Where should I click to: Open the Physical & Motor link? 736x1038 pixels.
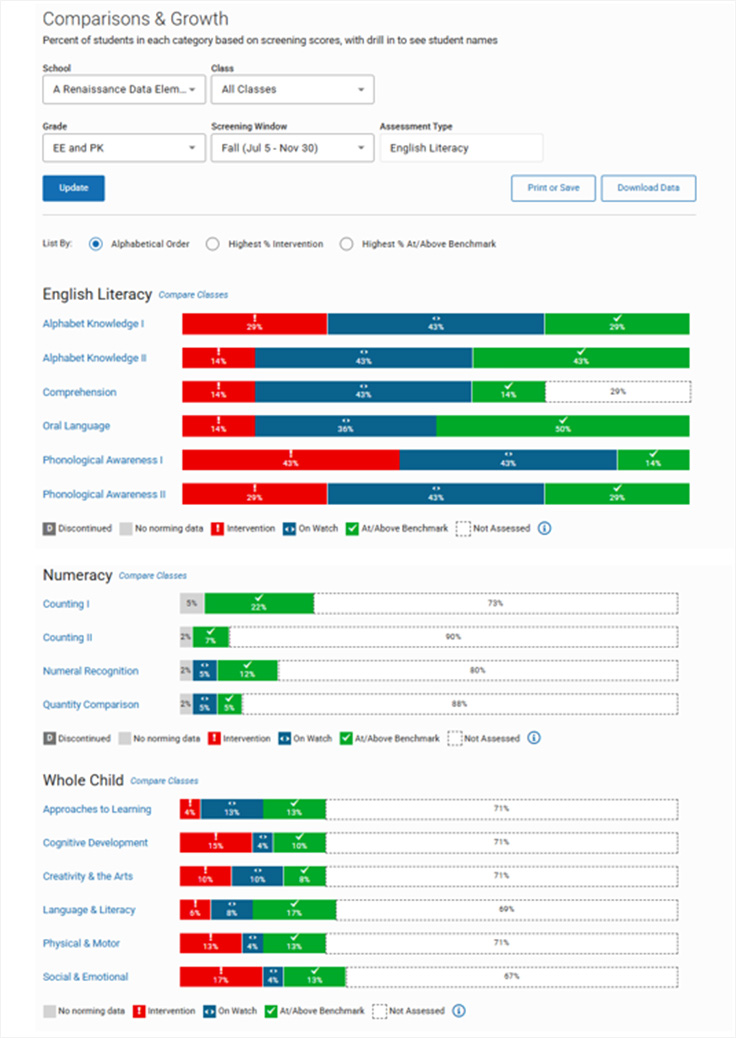81,943
